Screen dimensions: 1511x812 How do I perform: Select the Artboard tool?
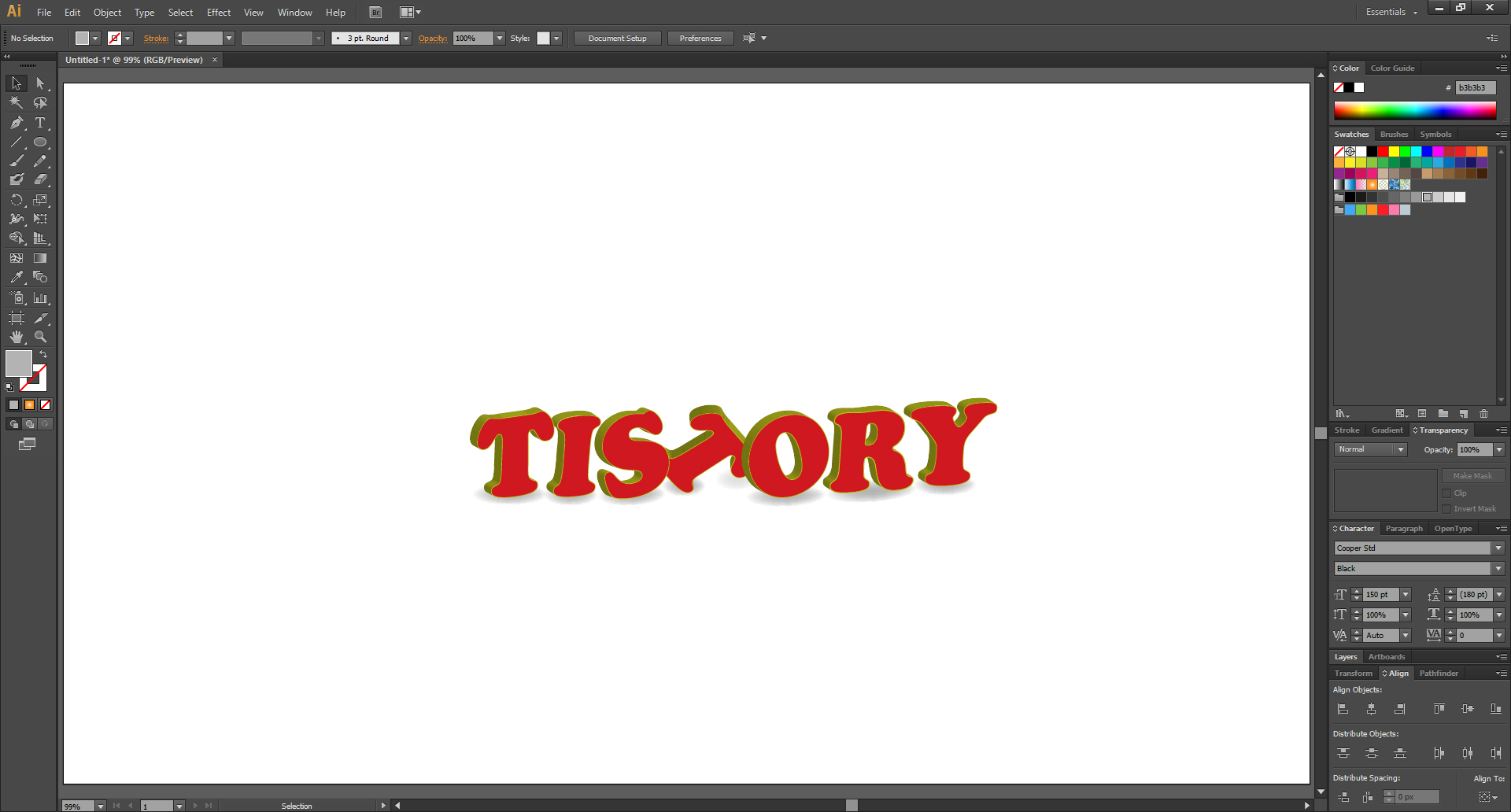point(17,318)
